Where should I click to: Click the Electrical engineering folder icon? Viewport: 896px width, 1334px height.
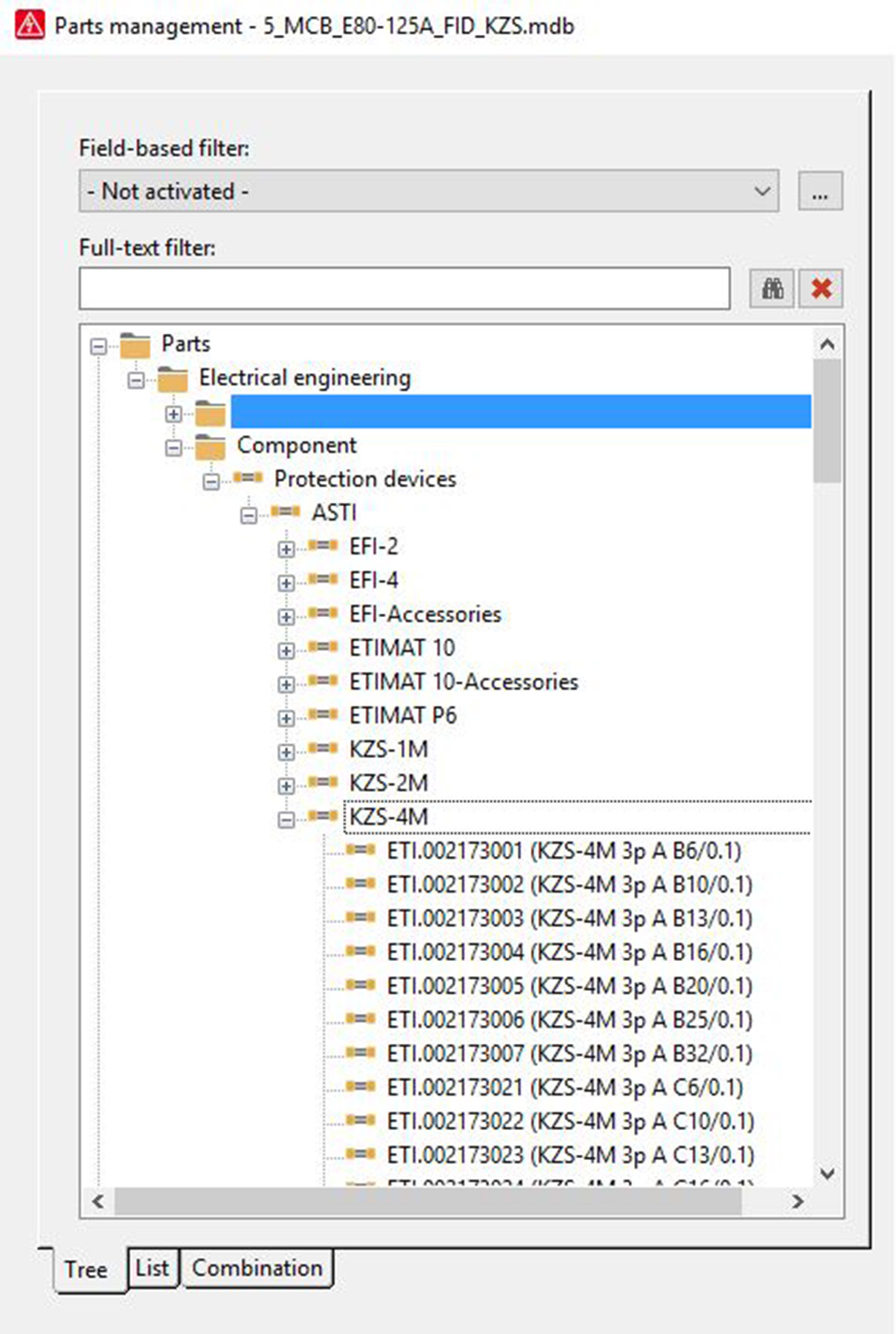tap(172, 378)
